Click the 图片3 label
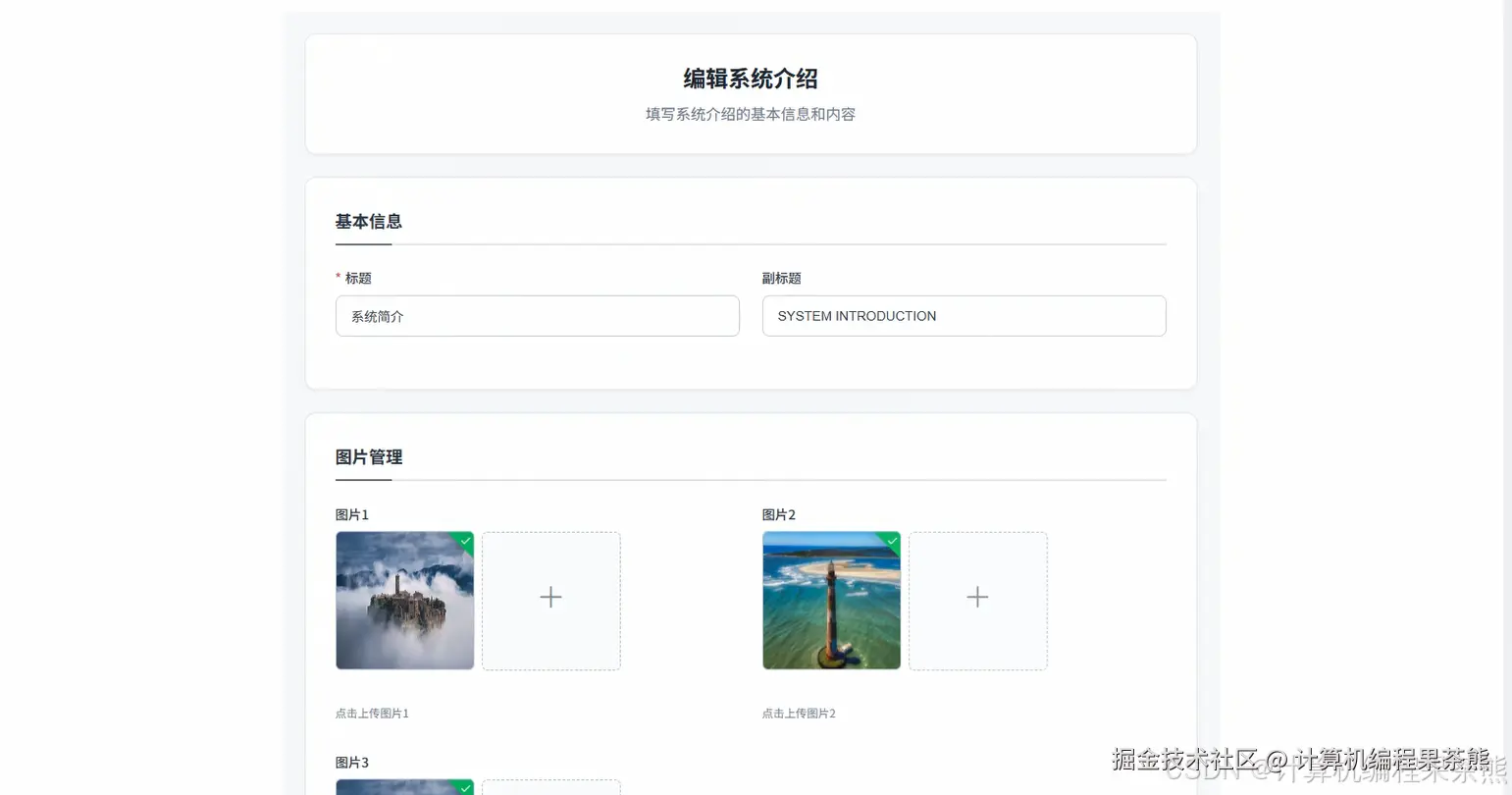 (x=352, y=763)
